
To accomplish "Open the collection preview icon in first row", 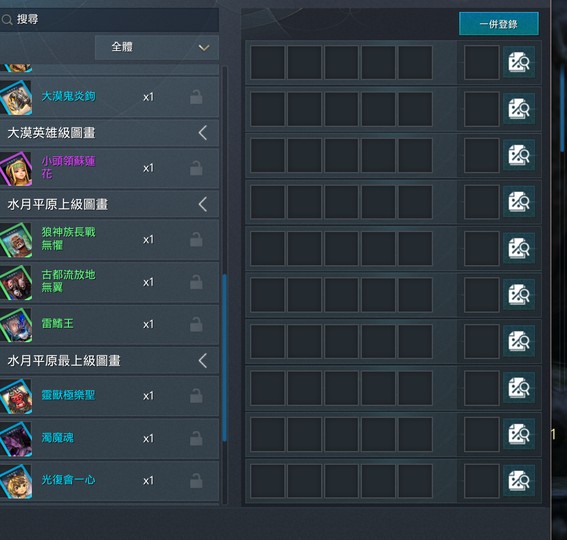I will pos(519,62).
